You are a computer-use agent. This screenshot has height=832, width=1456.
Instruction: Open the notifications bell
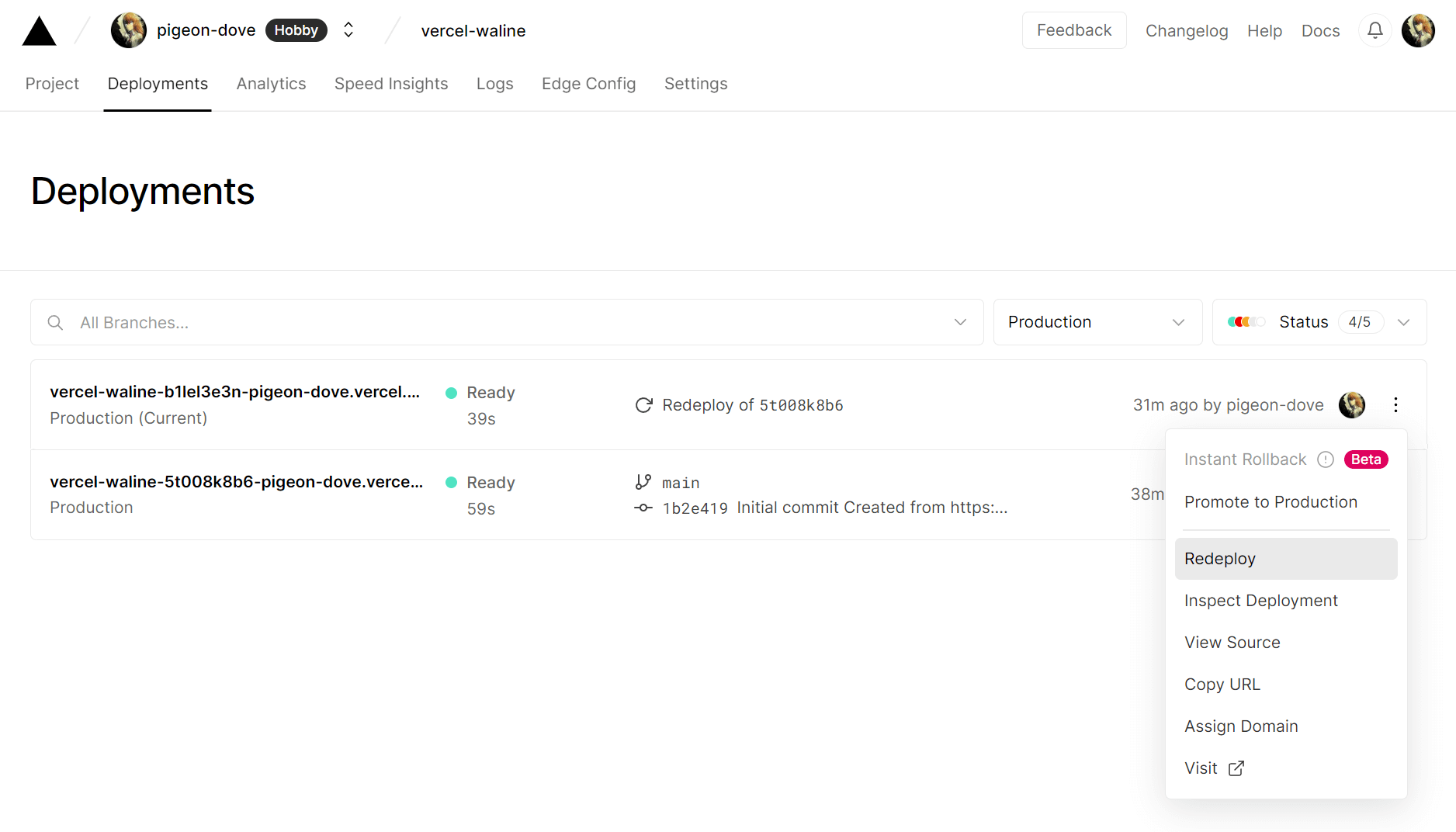click(x=1375, y=31)
